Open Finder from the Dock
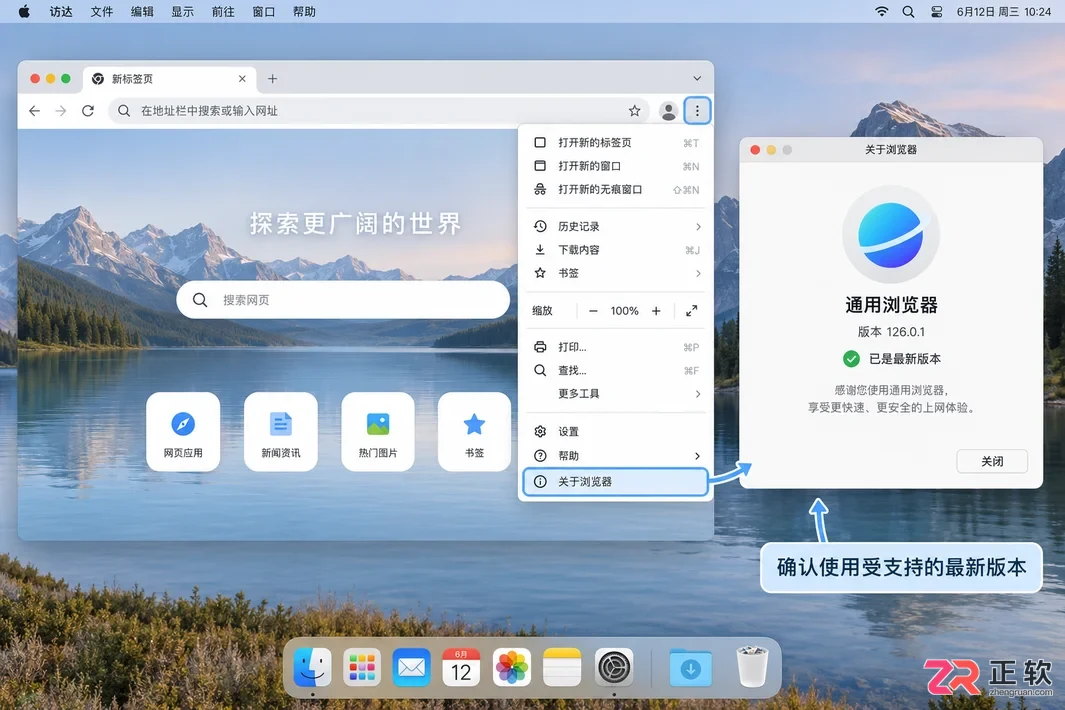The height and width of the screenshot is (710, 1065). click(x=312, y=667)
